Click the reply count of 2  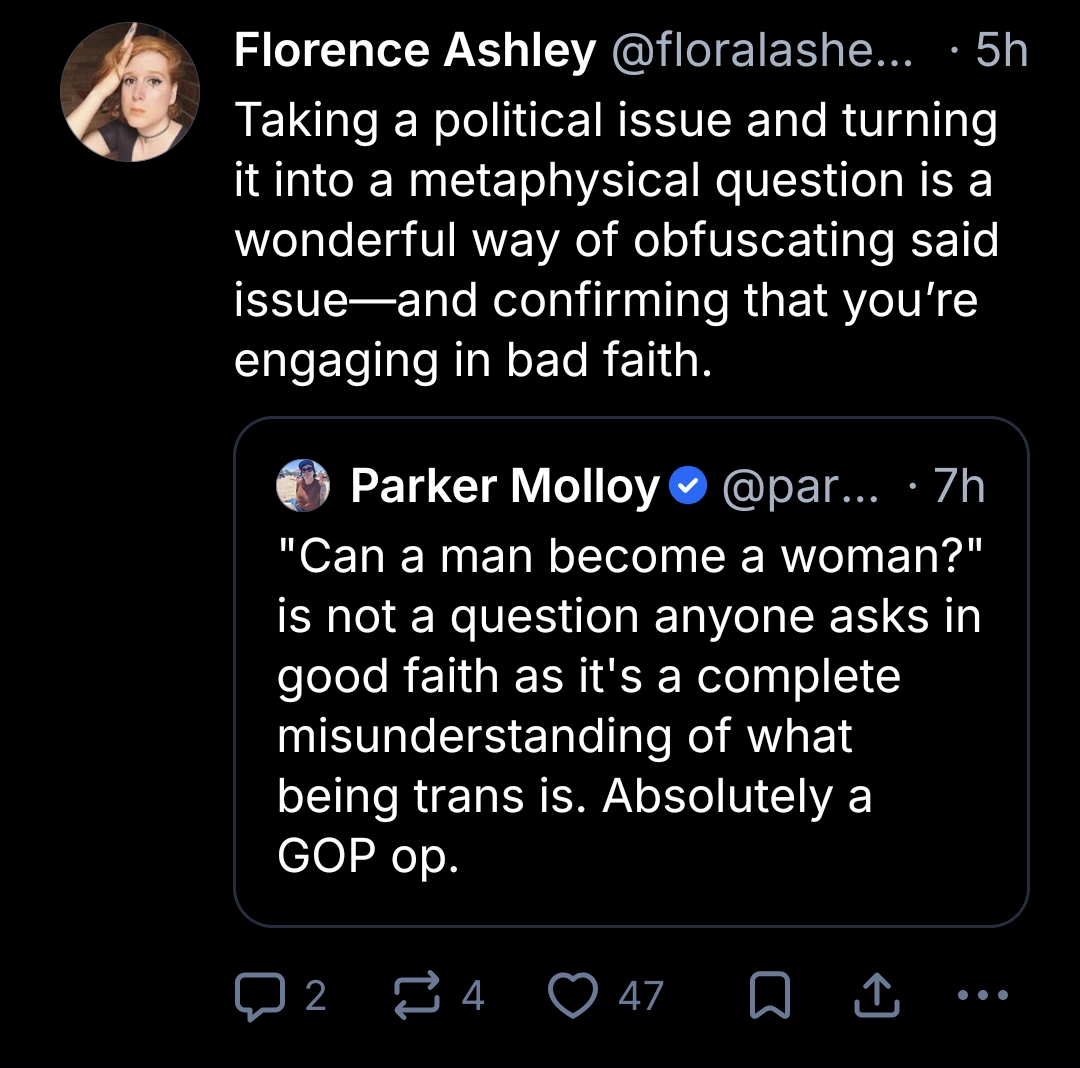(315, 995)
